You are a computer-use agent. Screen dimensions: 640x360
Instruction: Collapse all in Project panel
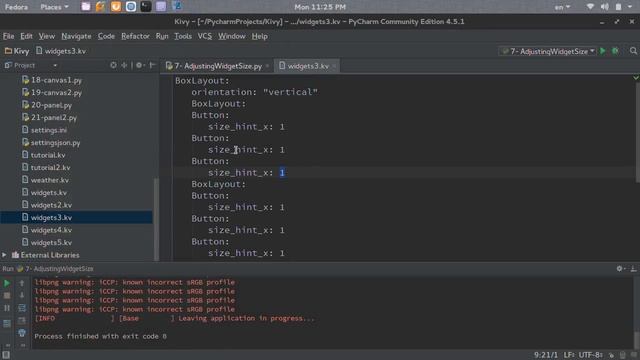(124, 65)
